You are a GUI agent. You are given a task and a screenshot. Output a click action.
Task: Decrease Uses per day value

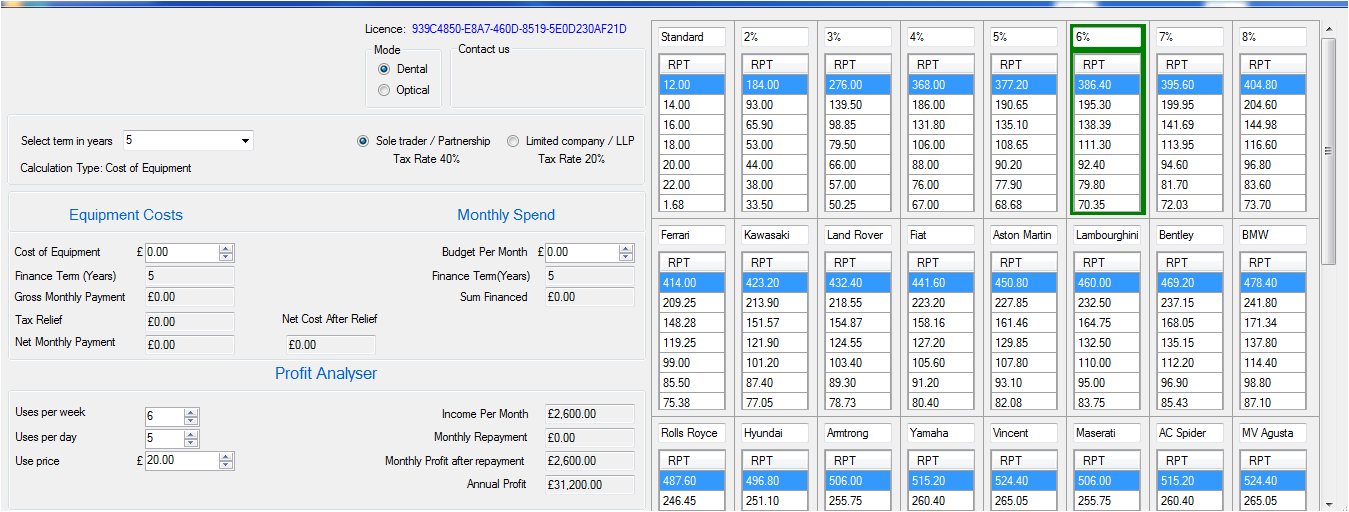click(x=191, y=442)
